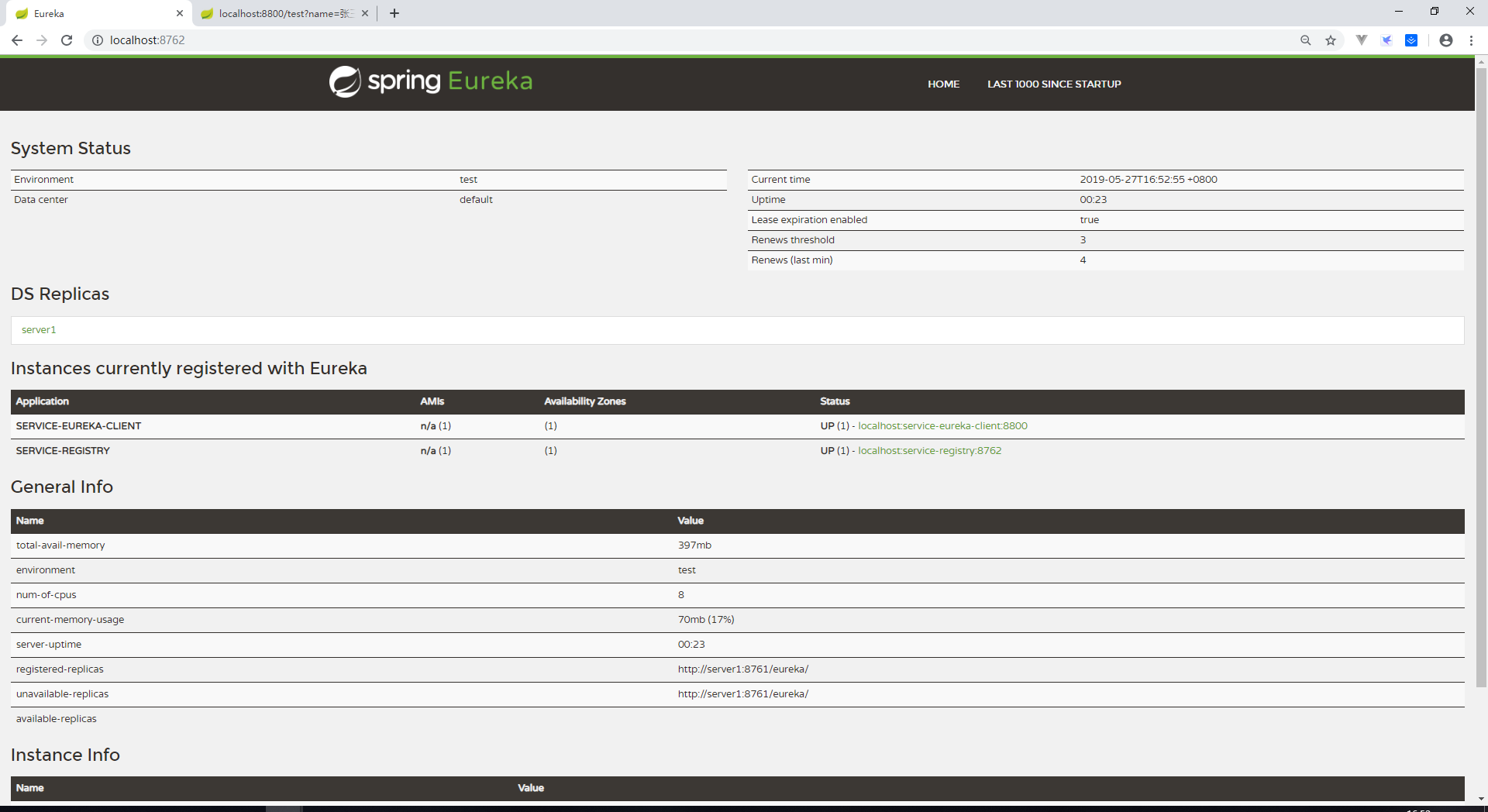Click the Renews (last min) label
This screenshot has width=1488, height=812.
click(x=792, y=260)
